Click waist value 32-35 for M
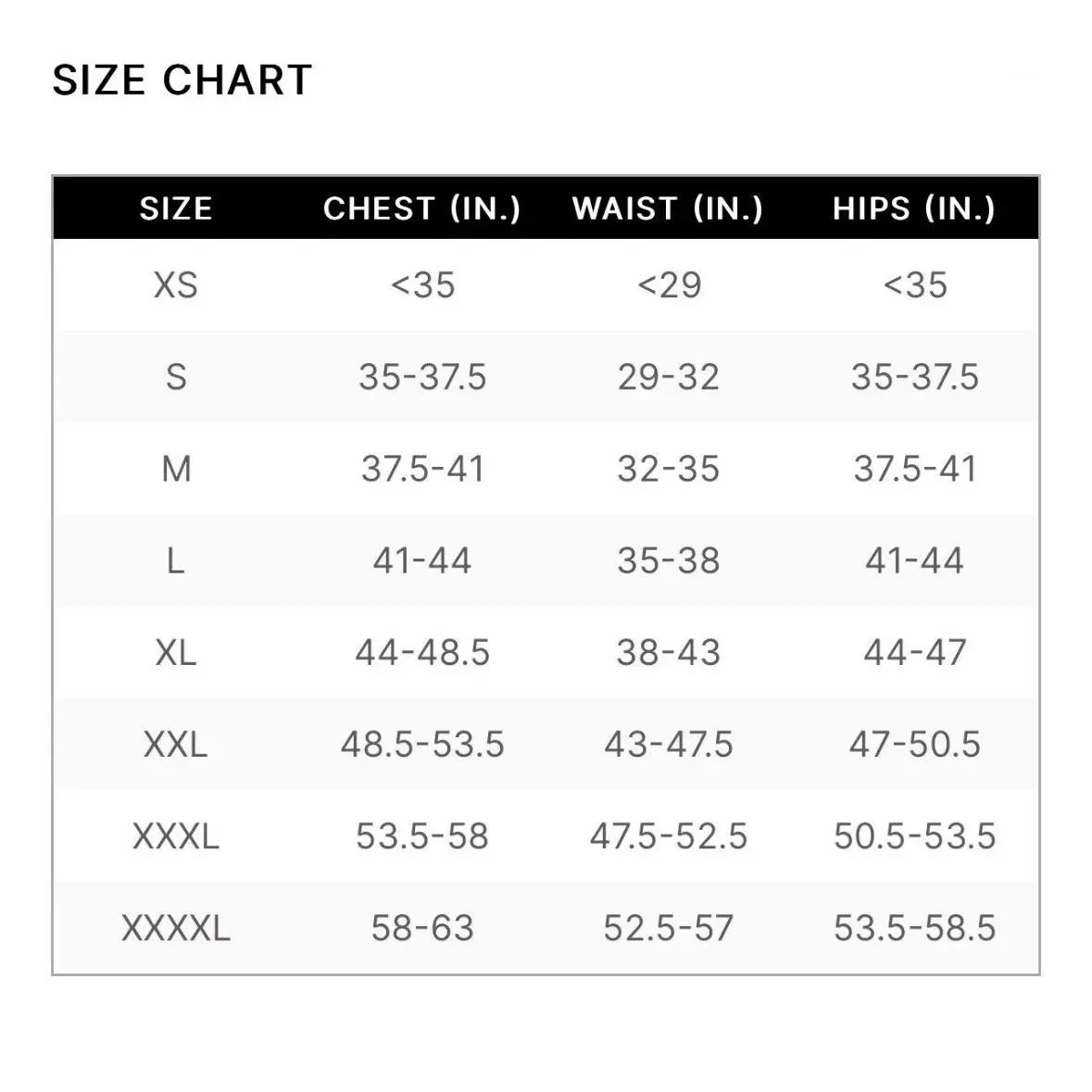Viewport: 1092px width, 1092px height. [x=668, y=469]
